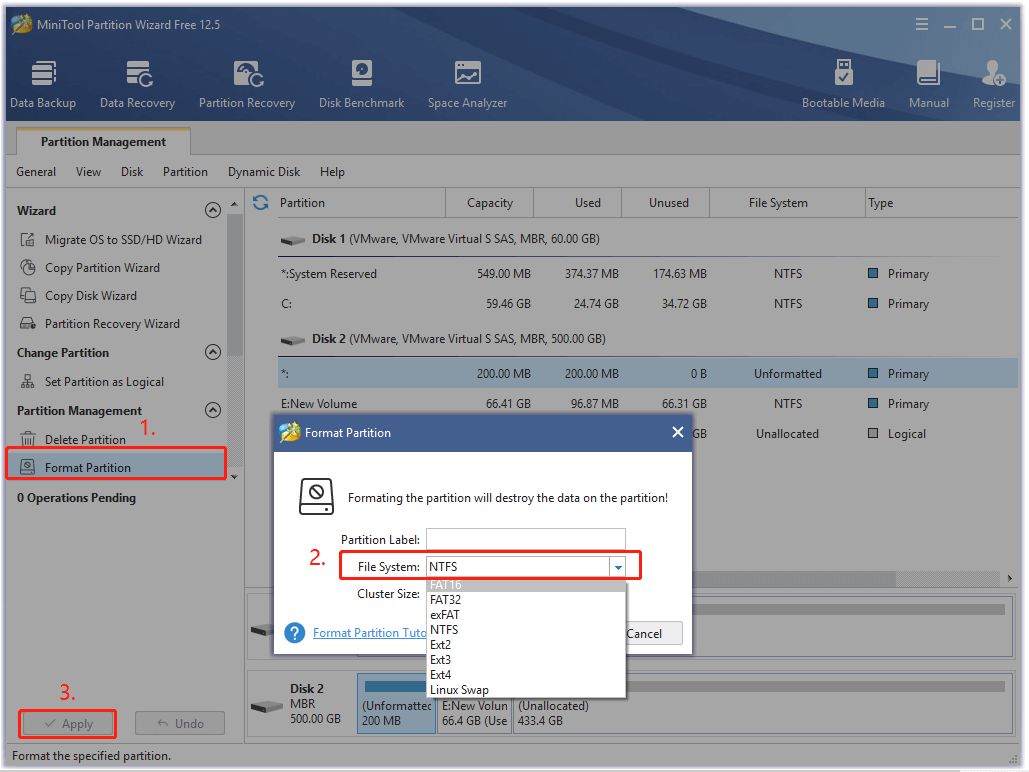The height and width of the screenshot is (772, 1029).
Task: Click the Apply button
Action: click(67, 723)
